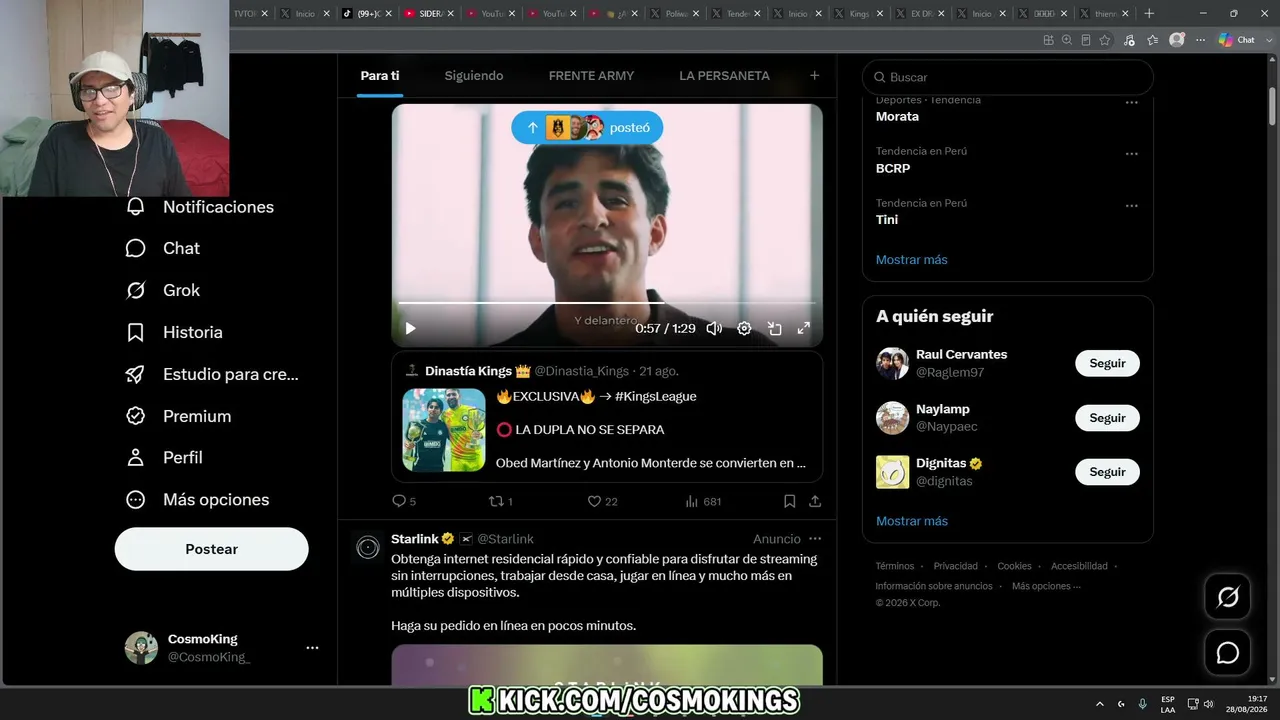Open more options on Starlink ad

tap(815, 539)
